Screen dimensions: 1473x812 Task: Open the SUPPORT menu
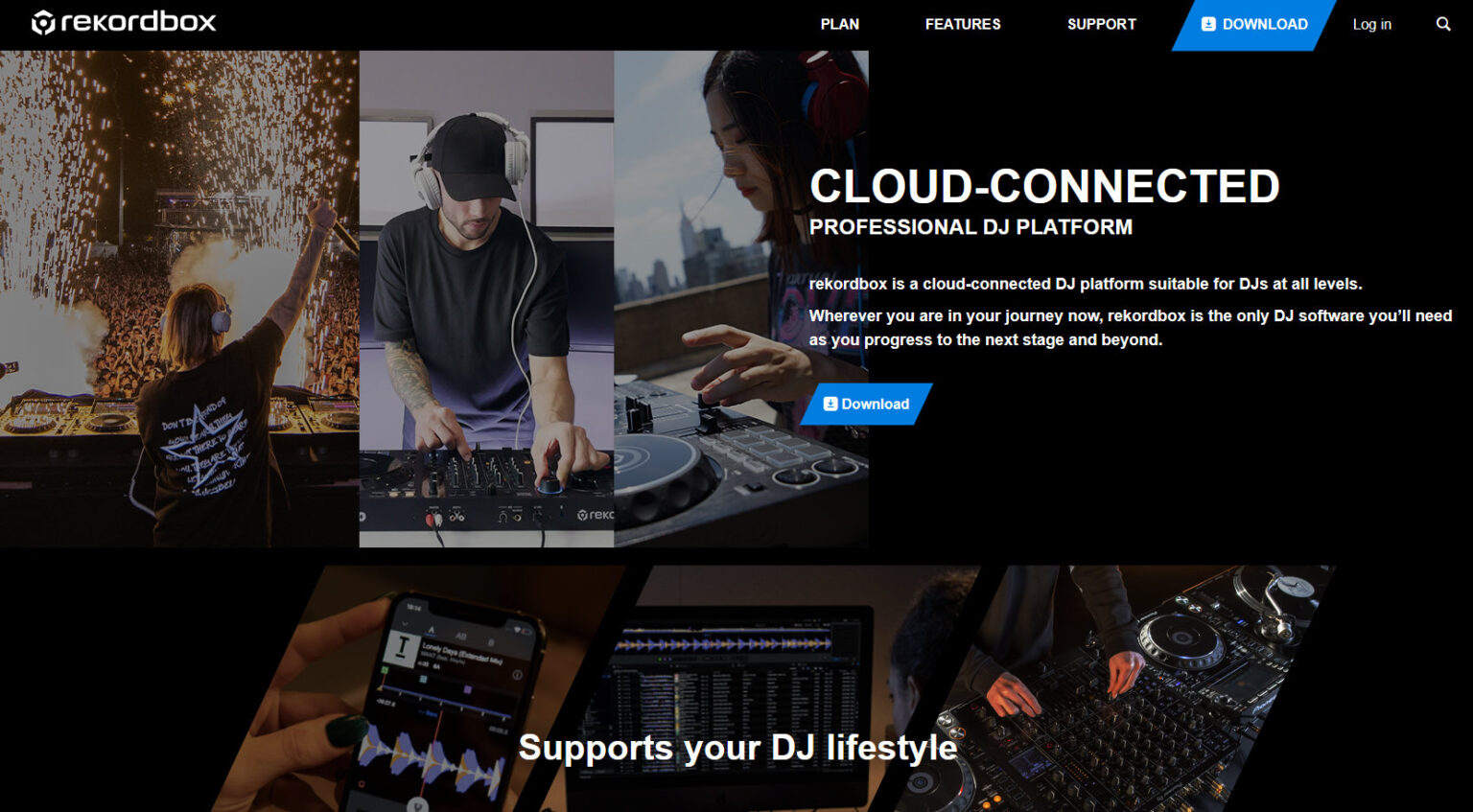click(1101, 24)
